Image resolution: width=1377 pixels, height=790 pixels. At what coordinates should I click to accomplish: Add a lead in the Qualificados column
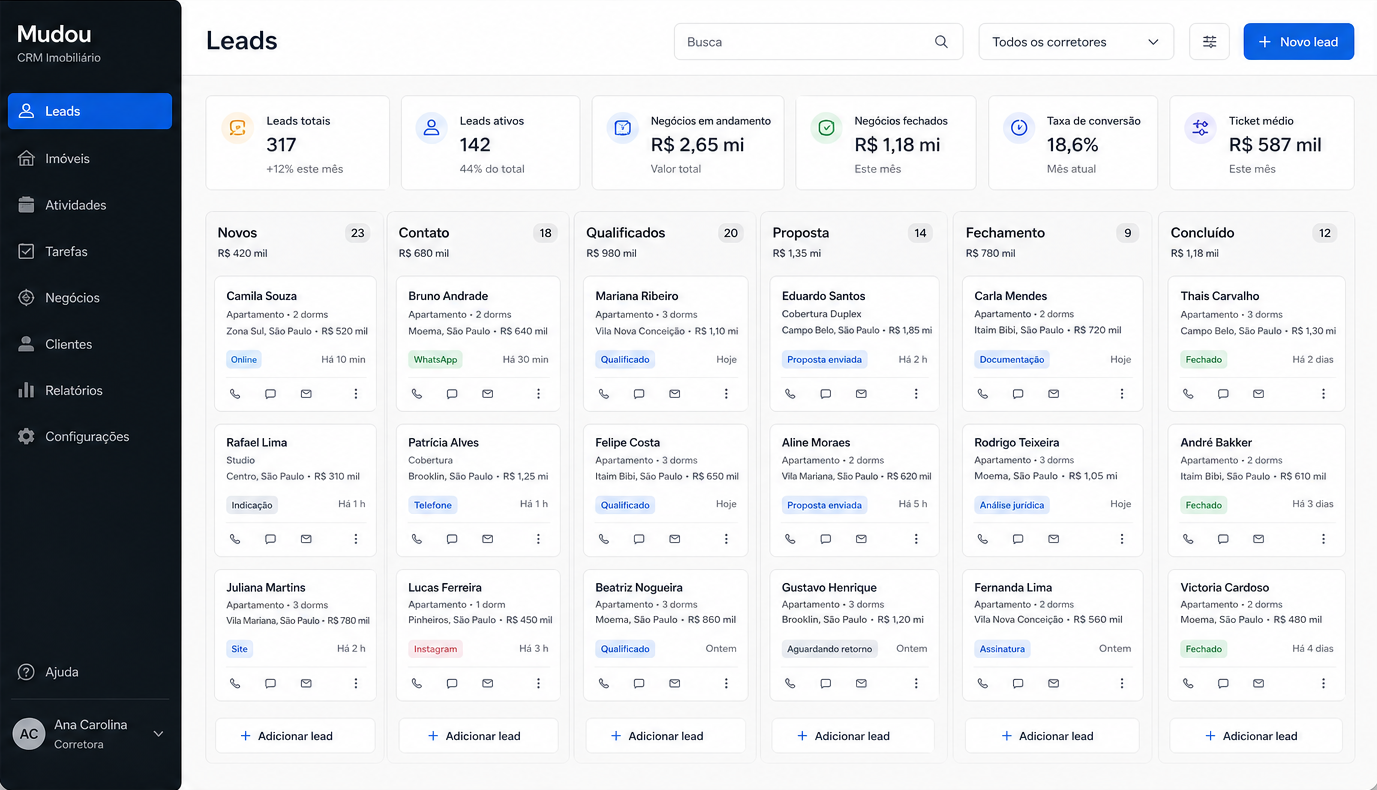(x=666, y=736)
